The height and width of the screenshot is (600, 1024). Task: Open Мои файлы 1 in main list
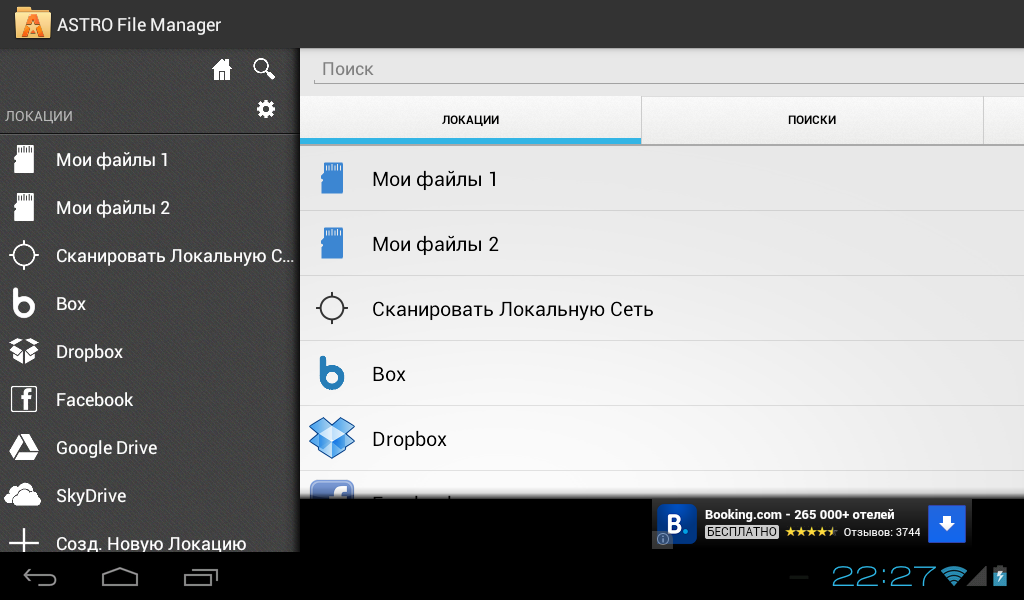point(662,178)
